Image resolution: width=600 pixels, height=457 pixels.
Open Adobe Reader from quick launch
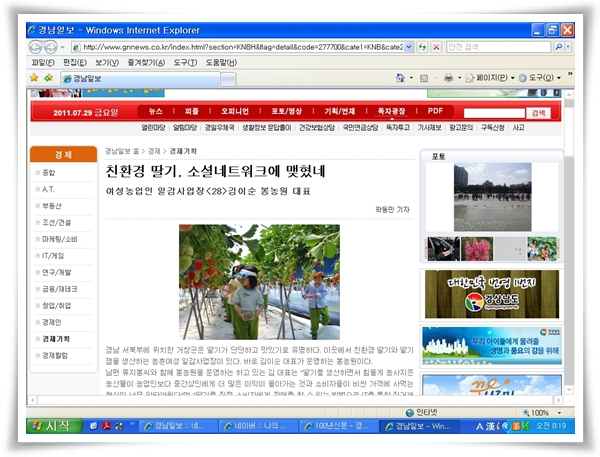coord(103,426)
